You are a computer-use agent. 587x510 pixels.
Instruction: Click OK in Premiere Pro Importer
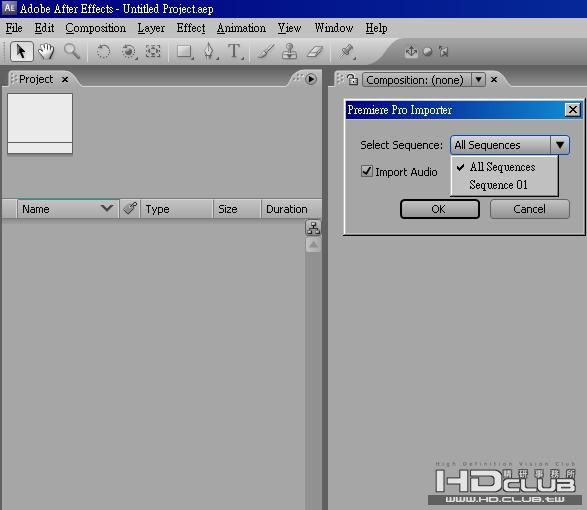[x=440, y=209]
